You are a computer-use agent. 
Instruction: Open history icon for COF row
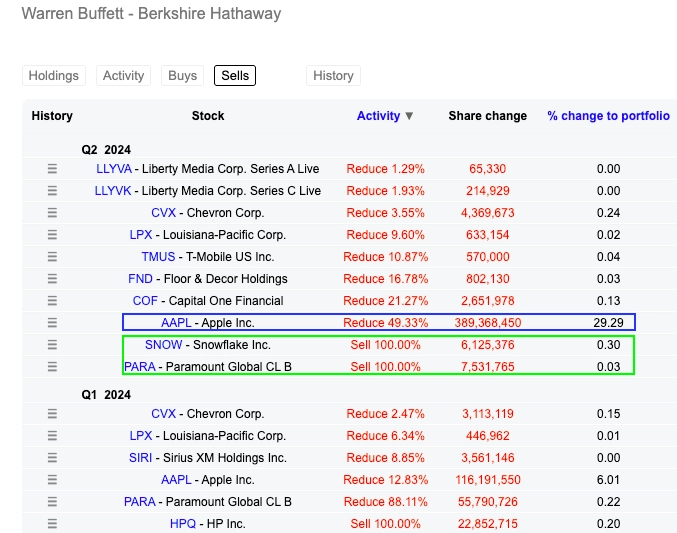52,301
